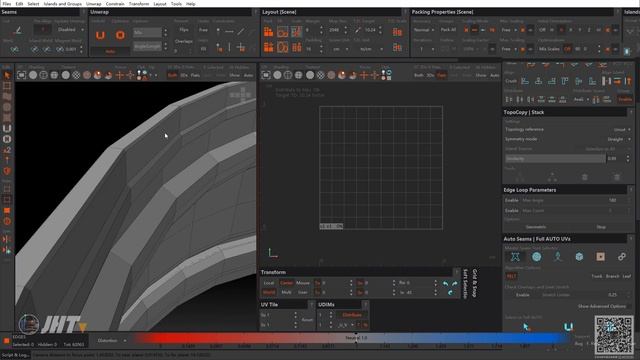Toggle World mode in Transform panel
This screenshot has width=640, height=360.
[x=269, y=292]
